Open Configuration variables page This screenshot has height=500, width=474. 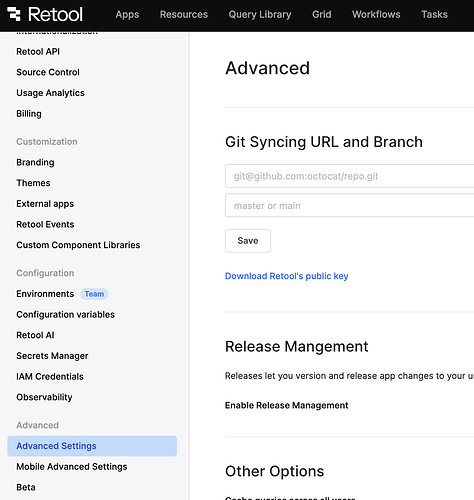point(65,314)
